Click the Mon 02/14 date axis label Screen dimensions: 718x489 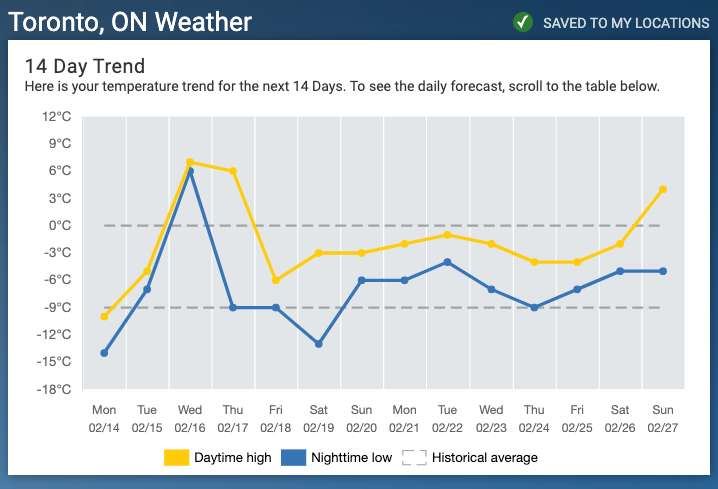[x=104, y=418]
